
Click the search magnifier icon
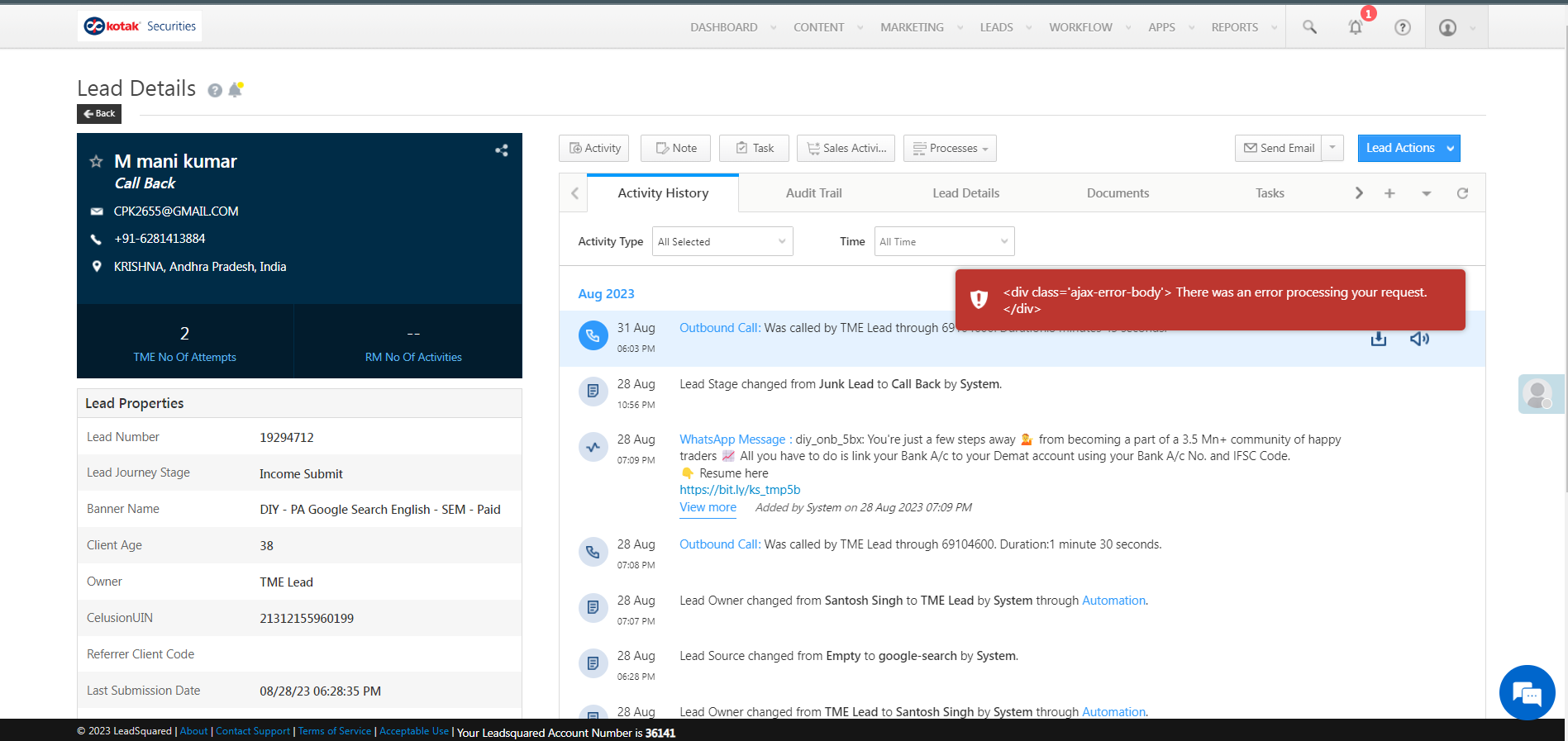(1309, 27)
